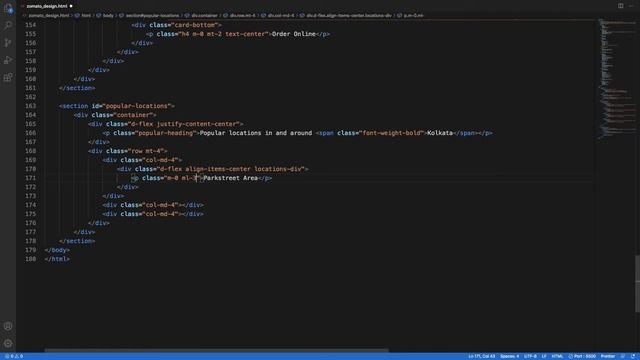Click the horizontal scrollbar at bottom
640x360 pixels.
coord(216,350)
